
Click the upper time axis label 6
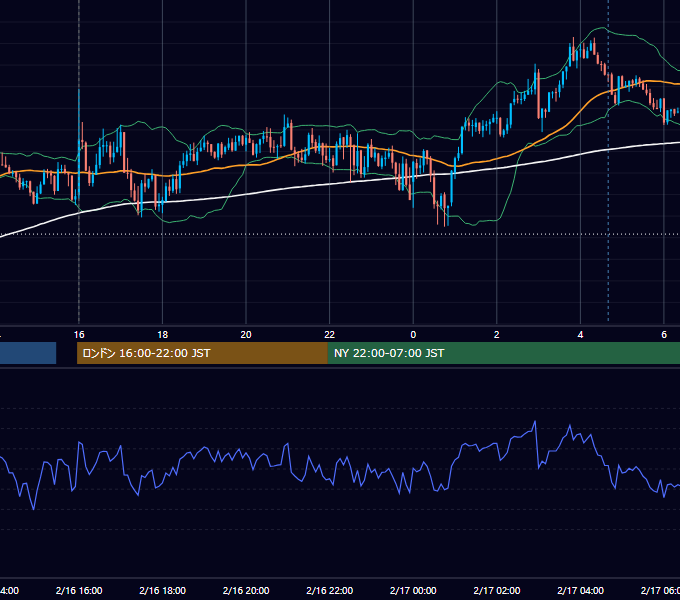[664, 335]
